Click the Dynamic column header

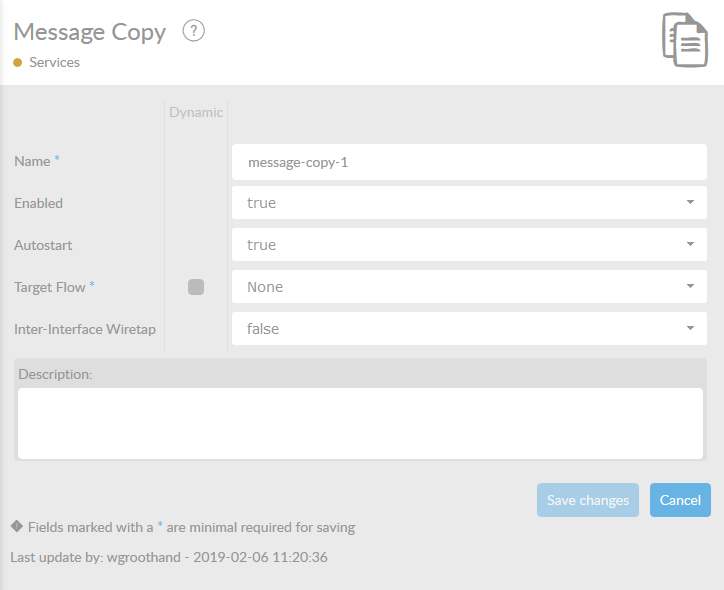(x=196, y=112)
